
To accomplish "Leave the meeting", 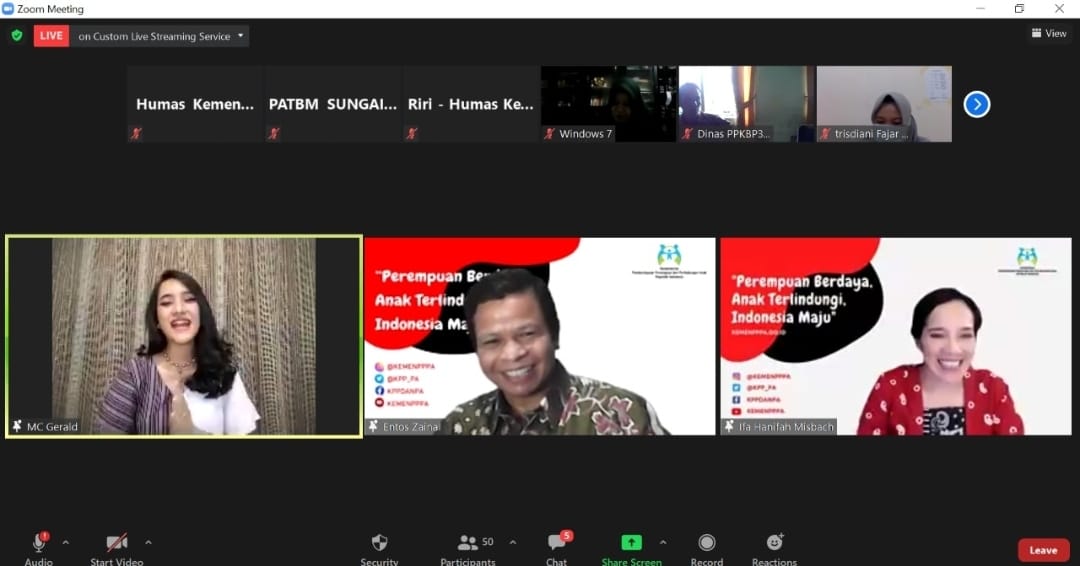I will [x=1043, y=550].
